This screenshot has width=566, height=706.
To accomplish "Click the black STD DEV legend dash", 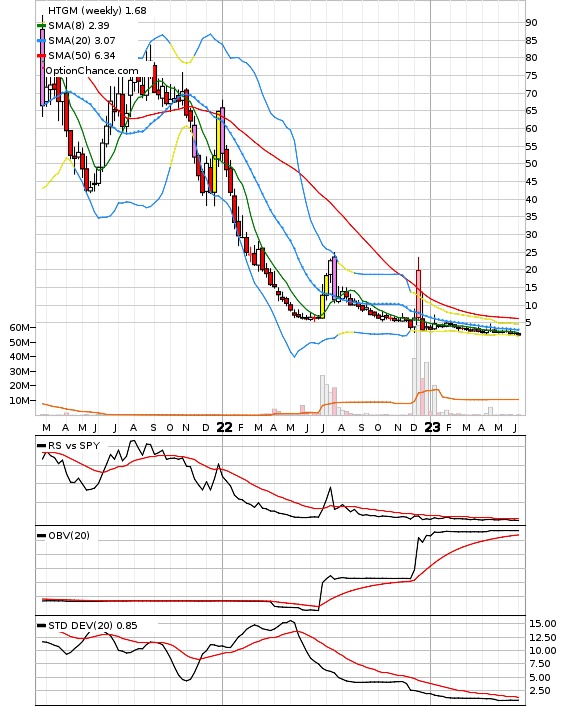I will coord(41,625).
